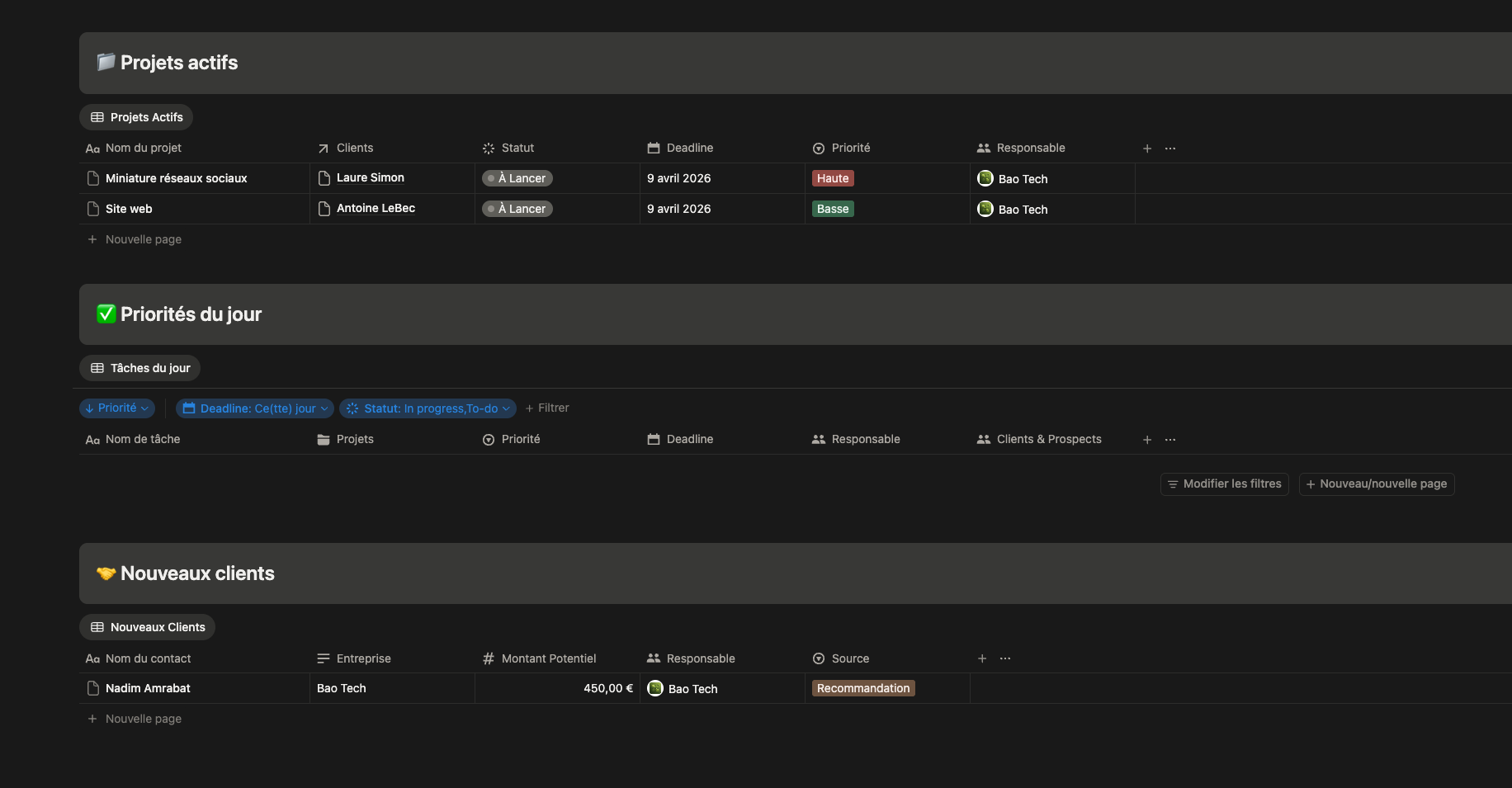Open the Statut: In progress,To-do filter
Screen dimensions: 1512x788
tap(428, 408)
